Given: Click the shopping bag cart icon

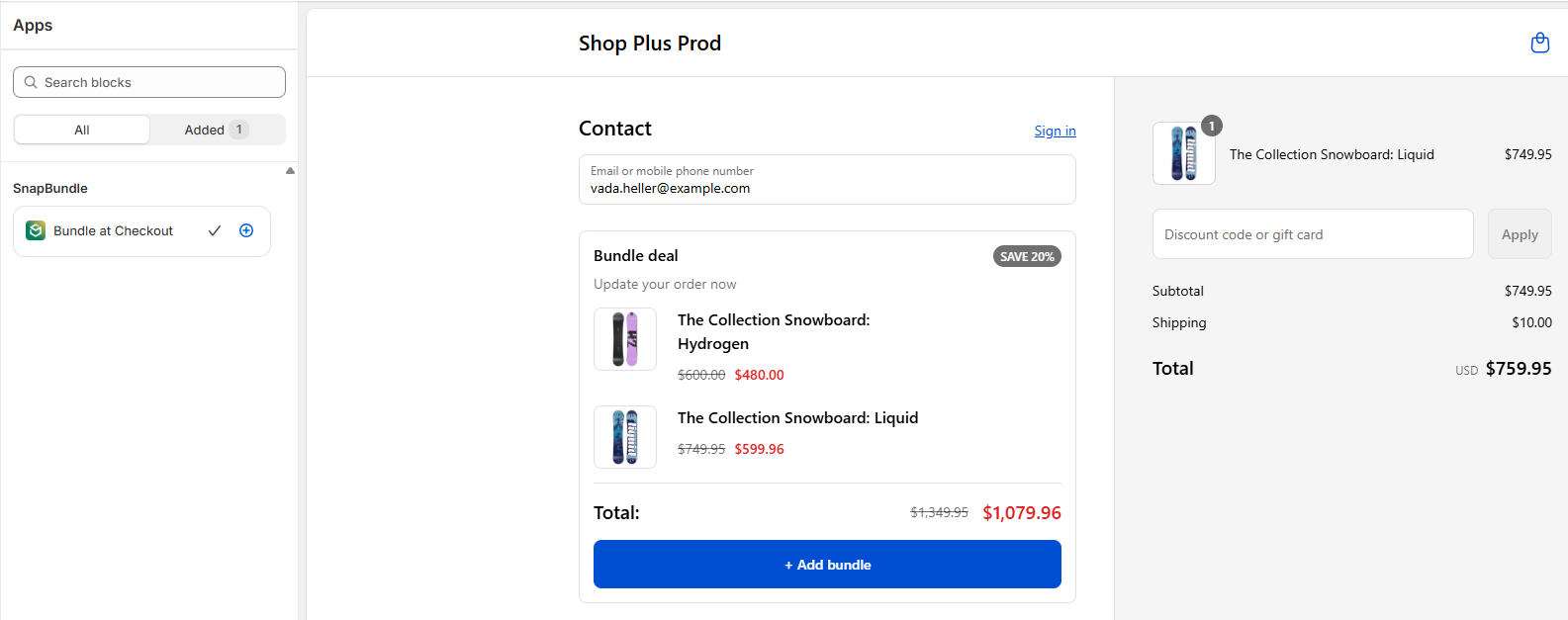Looking at the screenshot, I should pyautogui.click(x=1539, y=43).
